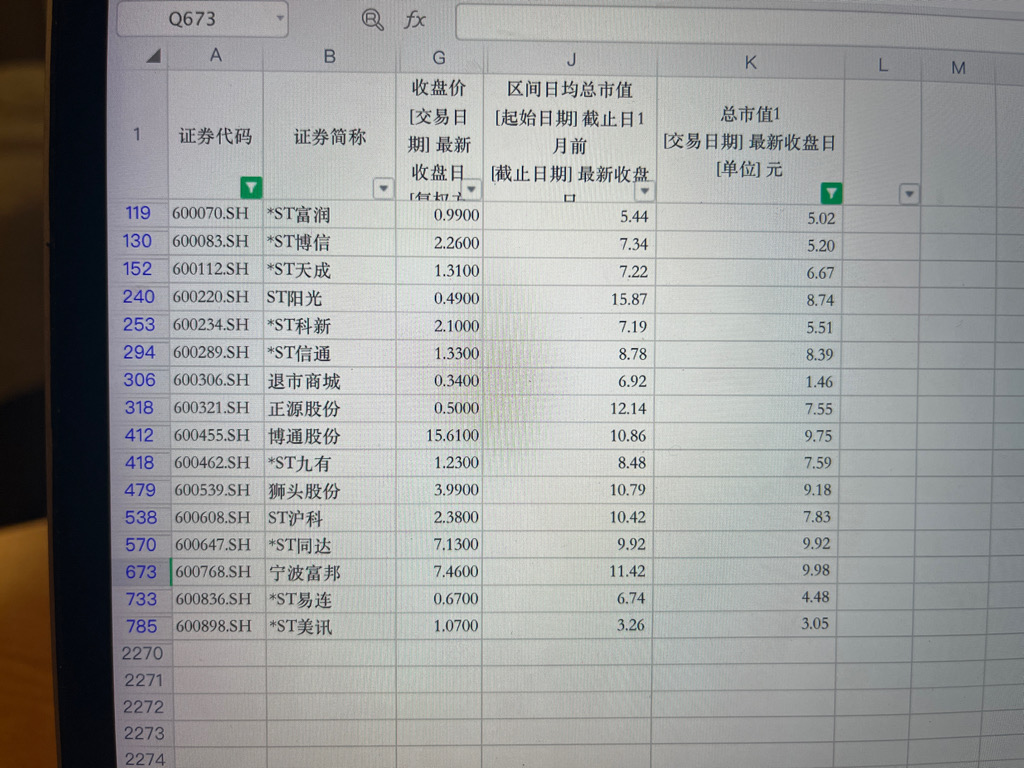Screen dimensions: 1024x768
Task: Select row header 119
Action: [x=138, y=213]
